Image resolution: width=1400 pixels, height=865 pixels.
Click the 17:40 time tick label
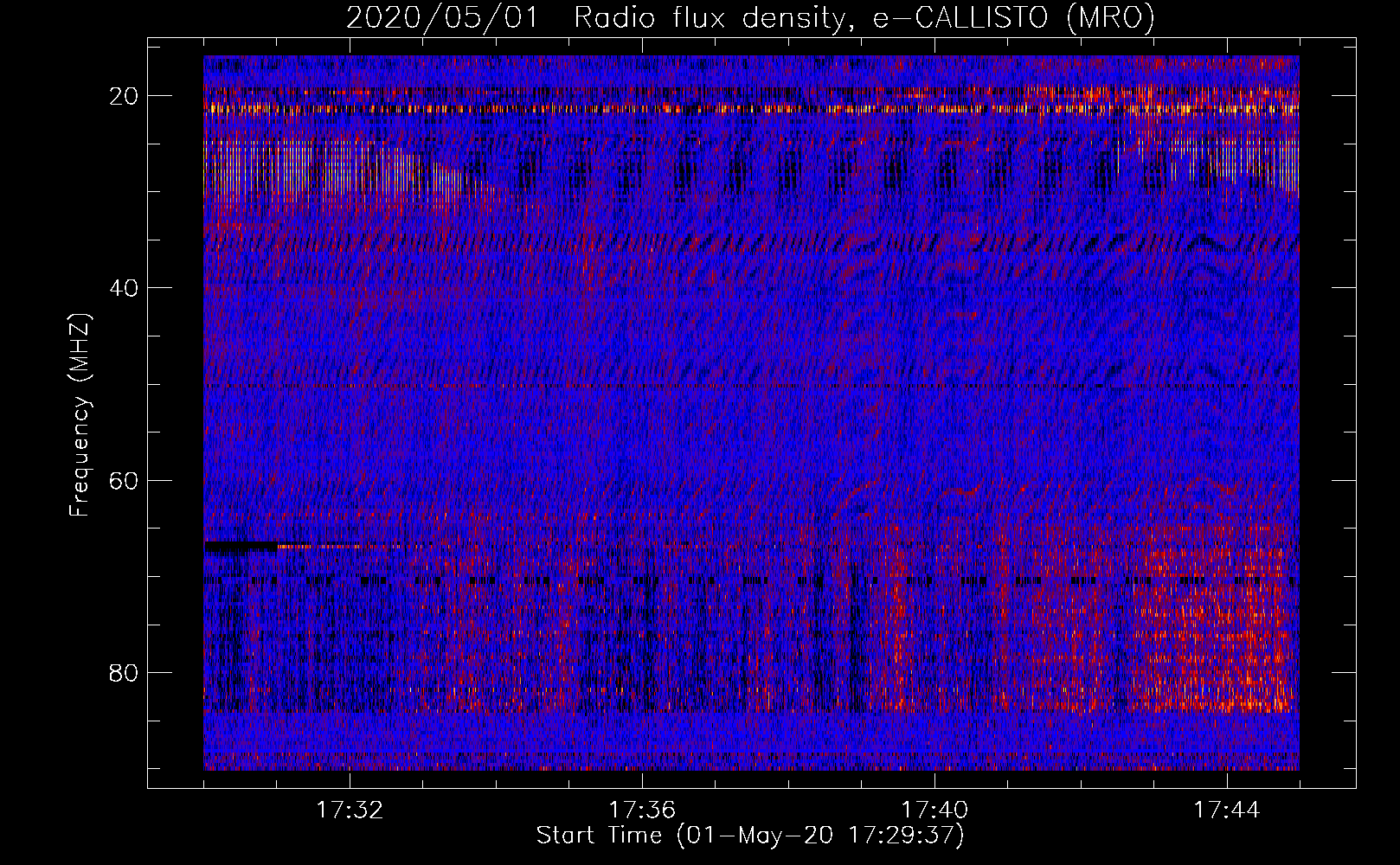(934, 811)
